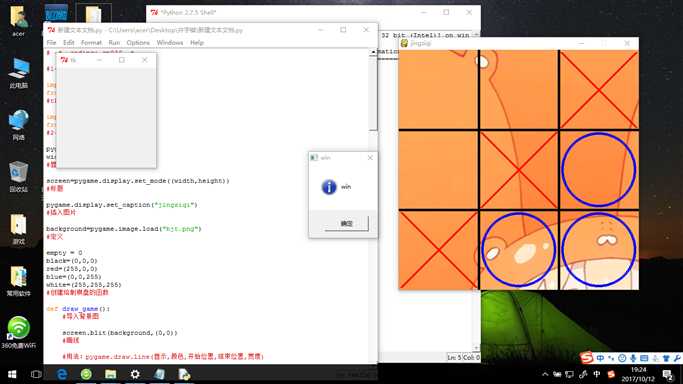Toggle Chinese/English mode on Sogou toolbar
Image resolution: width=683 pixels, height=384 pixels.
tap(600, 358)
